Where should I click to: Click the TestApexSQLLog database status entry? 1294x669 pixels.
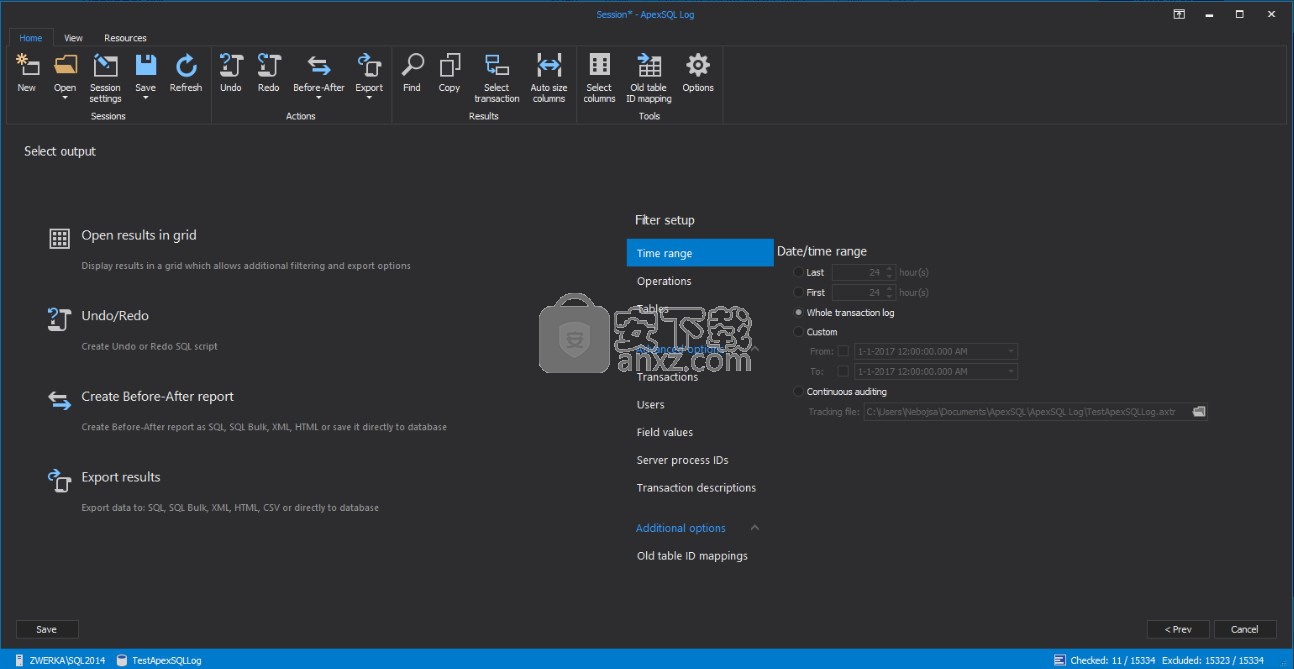tap(159, 660)
